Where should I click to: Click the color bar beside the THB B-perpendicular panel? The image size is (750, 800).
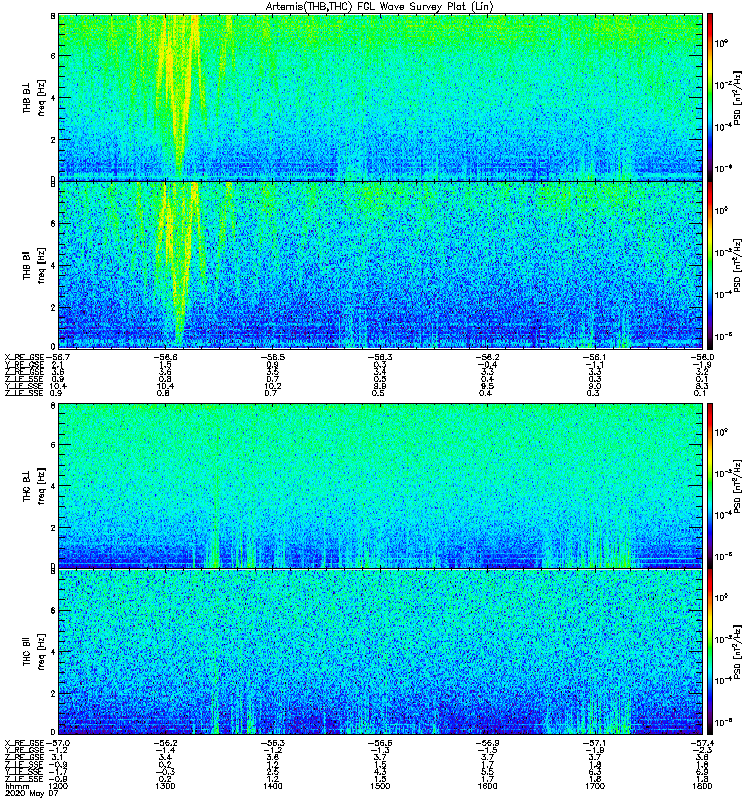tap(709, 97)
